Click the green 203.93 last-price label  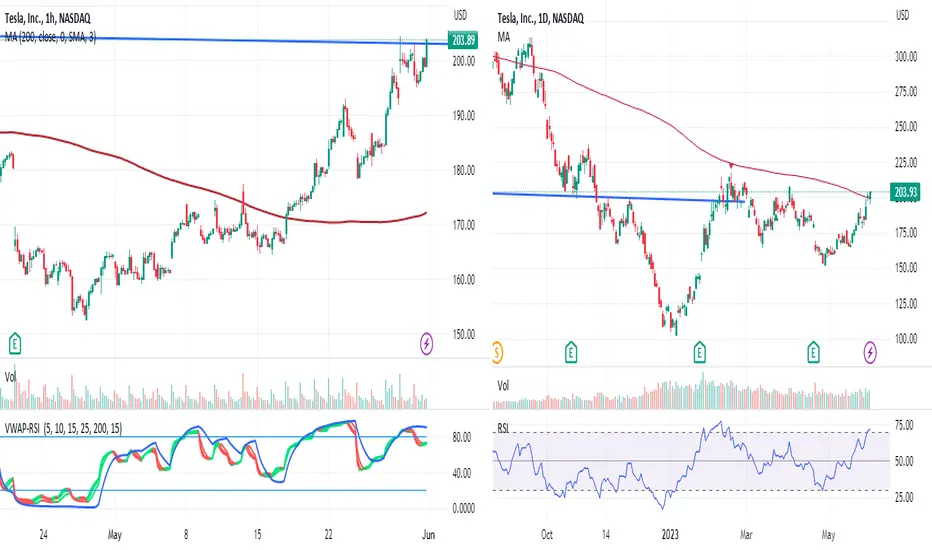[x=905, y=191]
